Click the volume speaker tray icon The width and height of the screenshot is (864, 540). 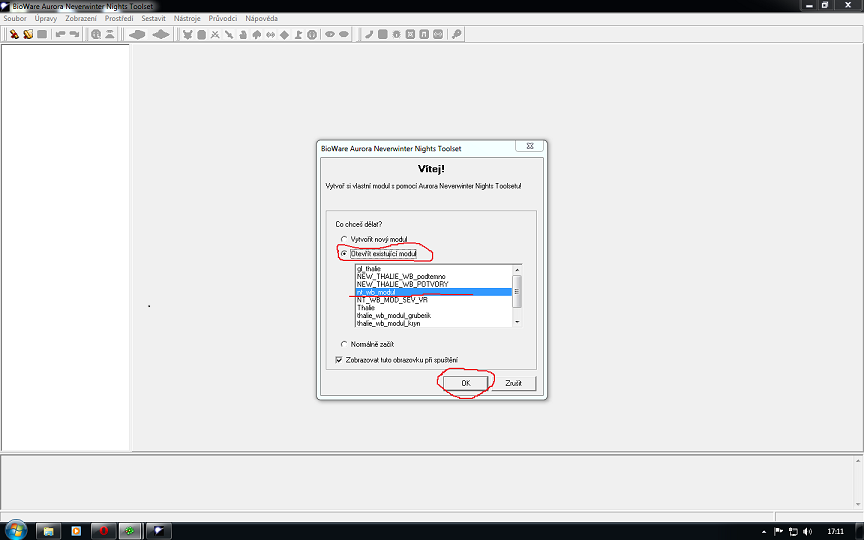click(x=806, y=530)
